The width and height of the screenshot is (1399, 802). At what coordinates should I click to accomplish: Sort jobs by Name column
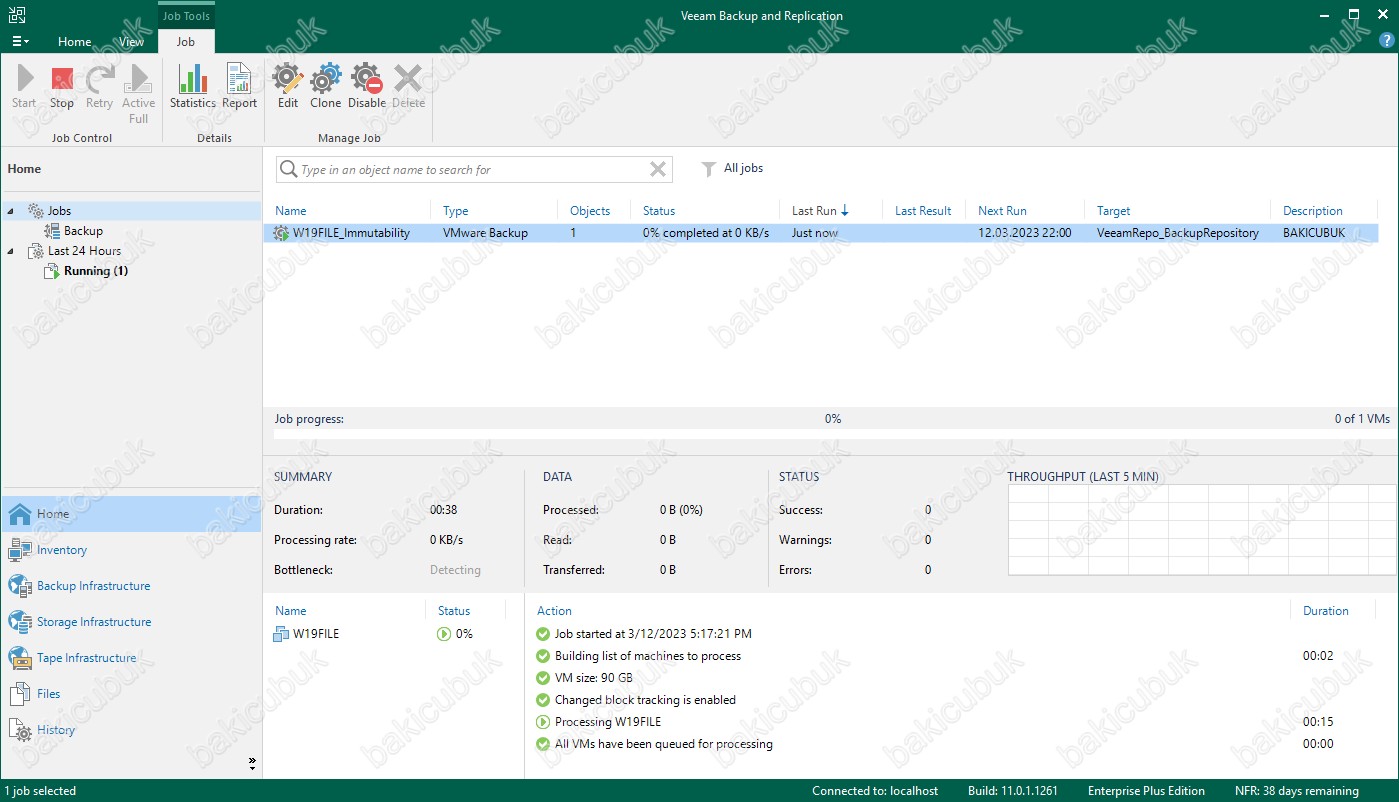291,211
